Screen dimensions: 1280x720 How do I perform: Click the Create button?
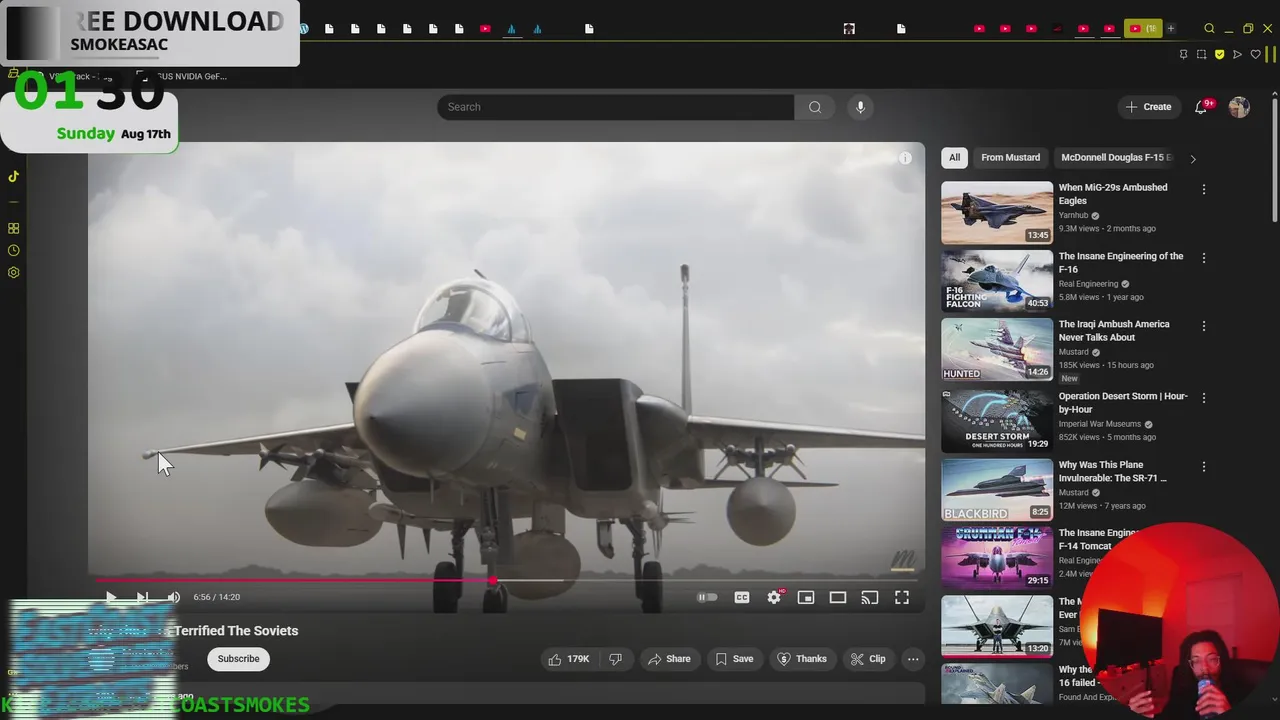tap(1148, 107)
